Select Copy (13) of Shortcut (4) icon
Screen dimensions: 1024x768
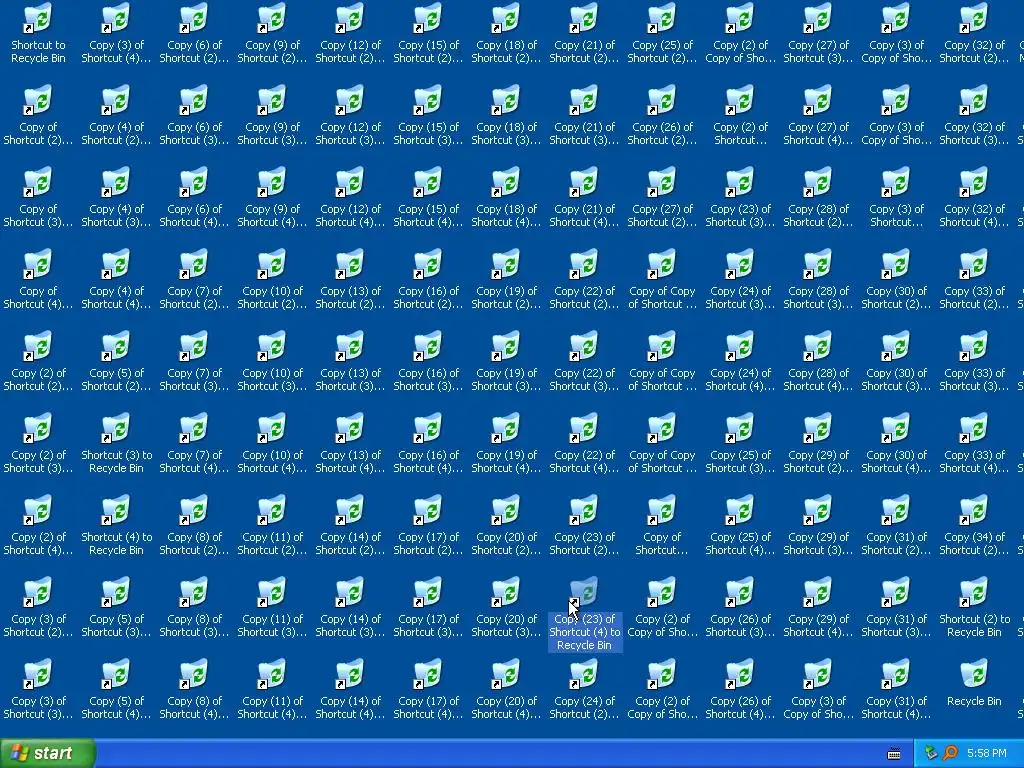click(x=350, y=443)
